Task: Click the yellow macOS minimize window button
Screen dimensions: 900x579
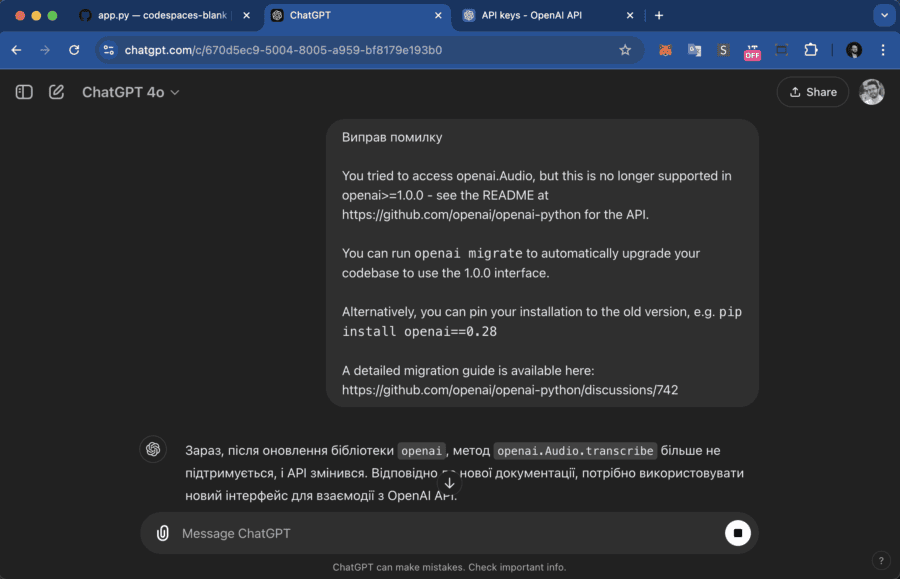Action: 36,15
